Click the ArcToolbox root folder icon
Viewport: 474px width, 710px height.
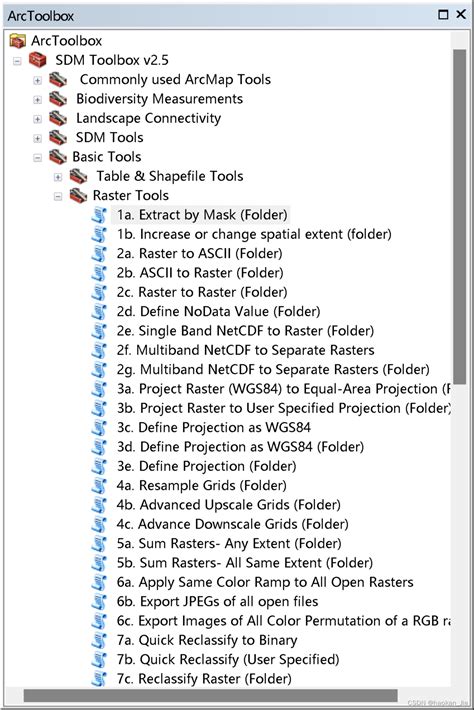point(18,41)
